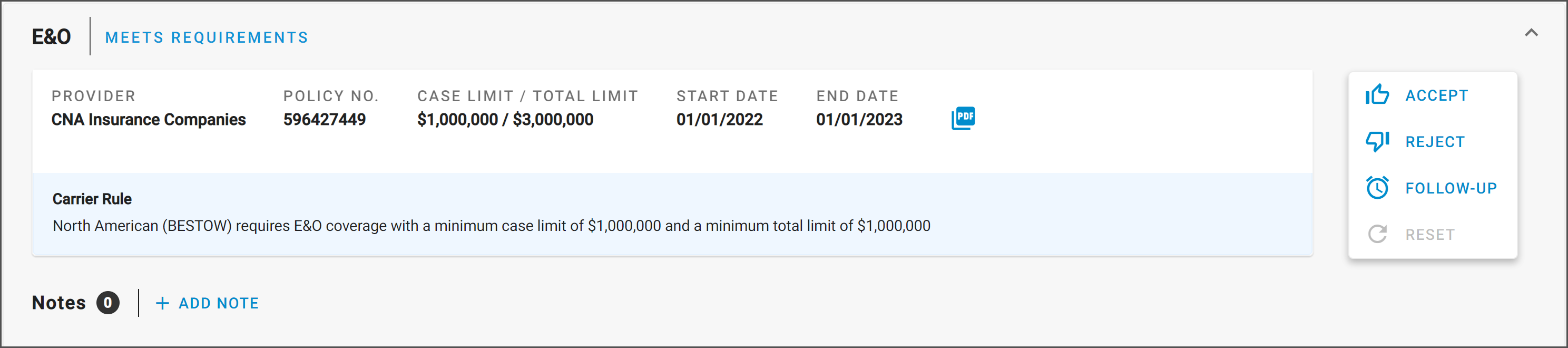
Task: Click the notes count badge showing 0
Action: coord(107,303)
